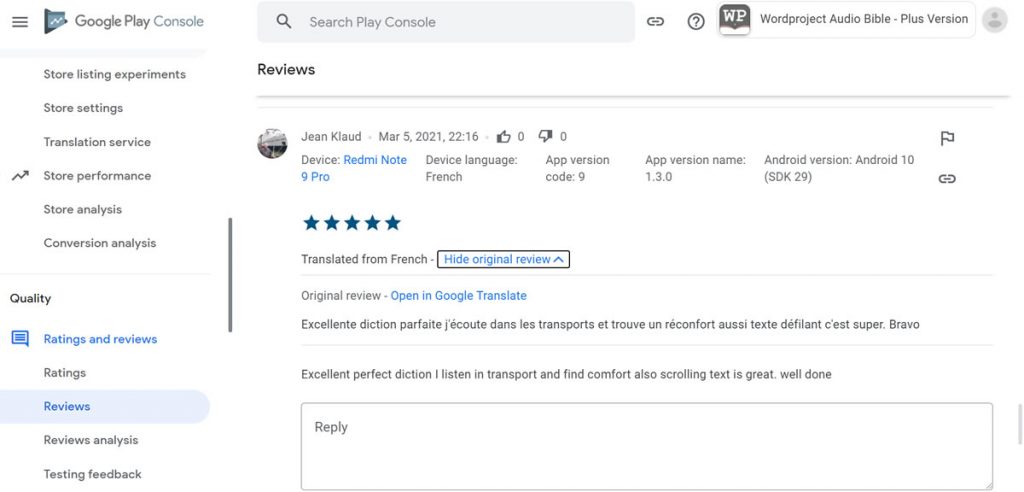This screenshot has width=1024, height=492.
Task: Open the Wordproject Audio Bible app selector
Action: tap(846, 19)
